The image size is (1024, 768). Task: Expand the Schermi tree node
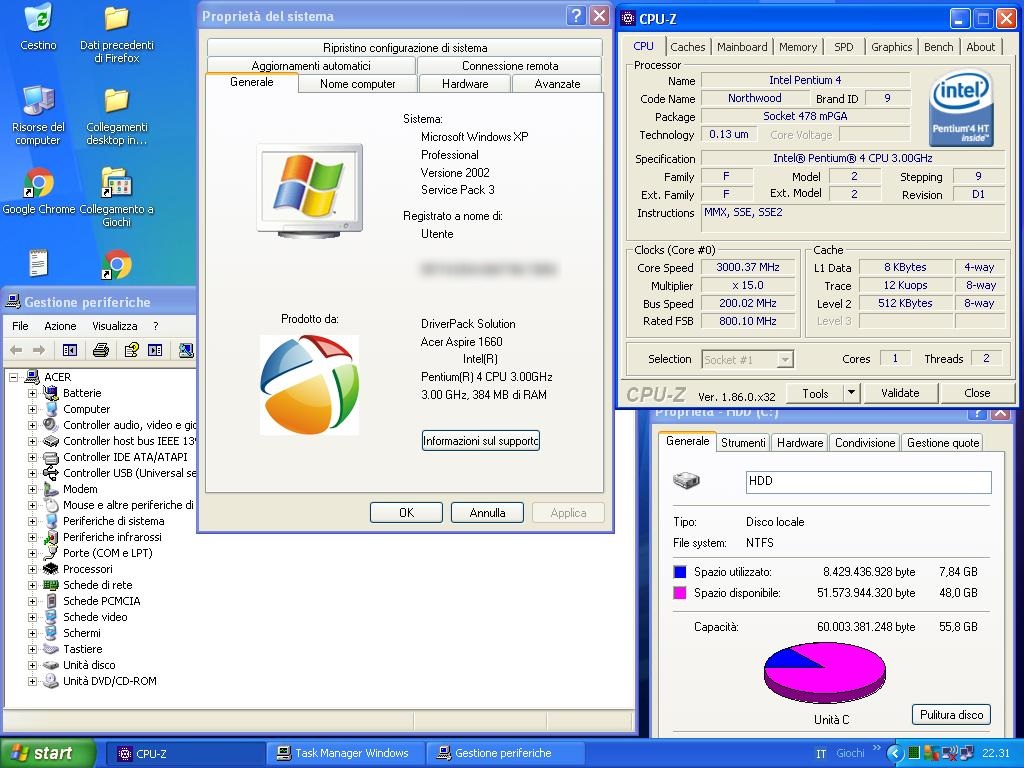(32, 633)
